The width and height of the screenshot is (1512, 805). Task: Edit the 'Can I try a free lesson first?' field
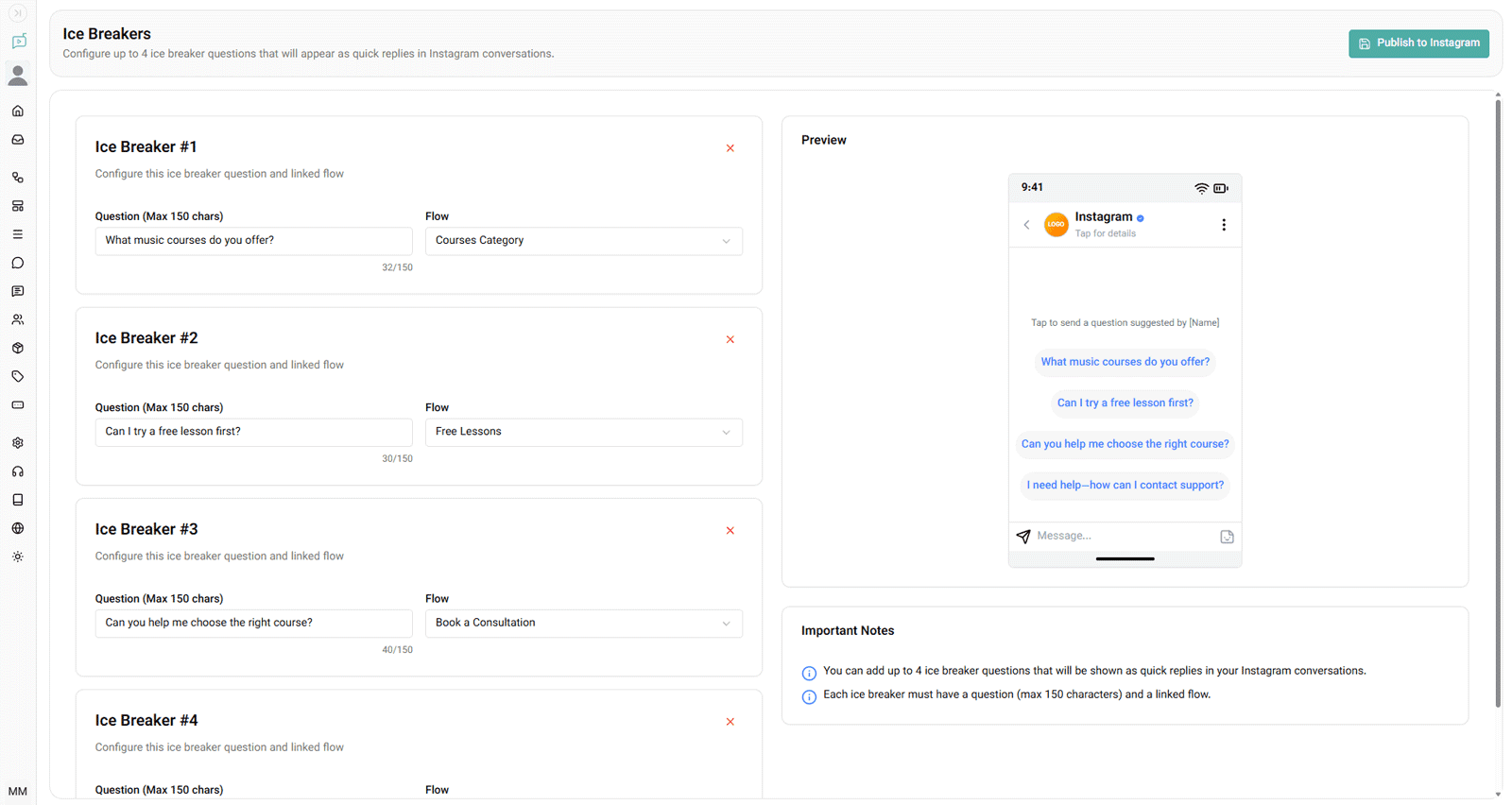[253, 432]
